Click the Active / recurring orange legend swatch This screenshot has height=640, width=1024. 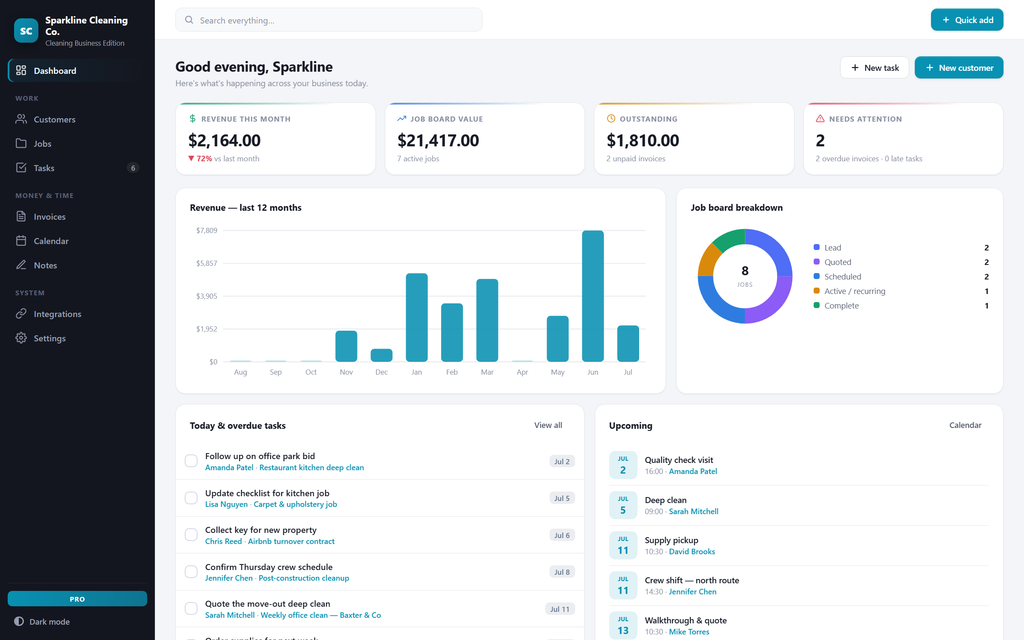click(816, 291)
